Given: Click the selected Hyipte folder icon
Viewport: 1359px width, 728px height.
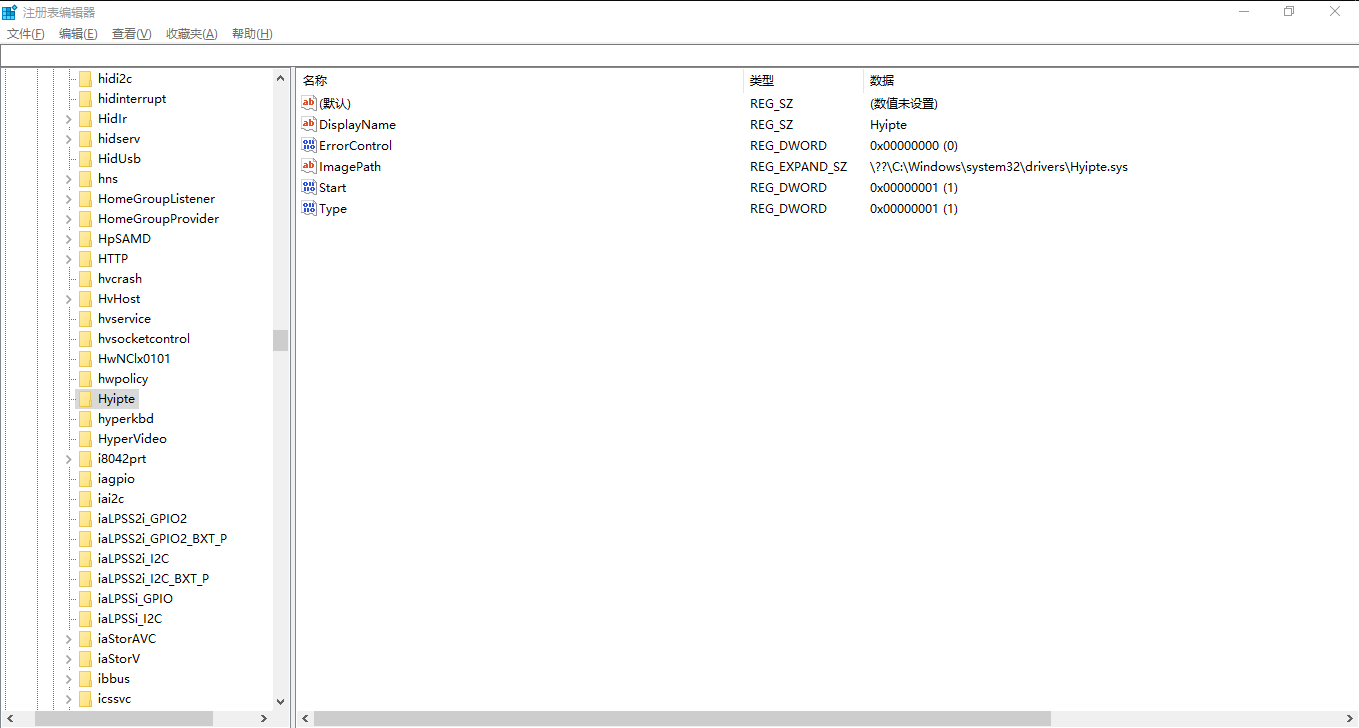Looking at the screenshot, I should tap(85, 398).
